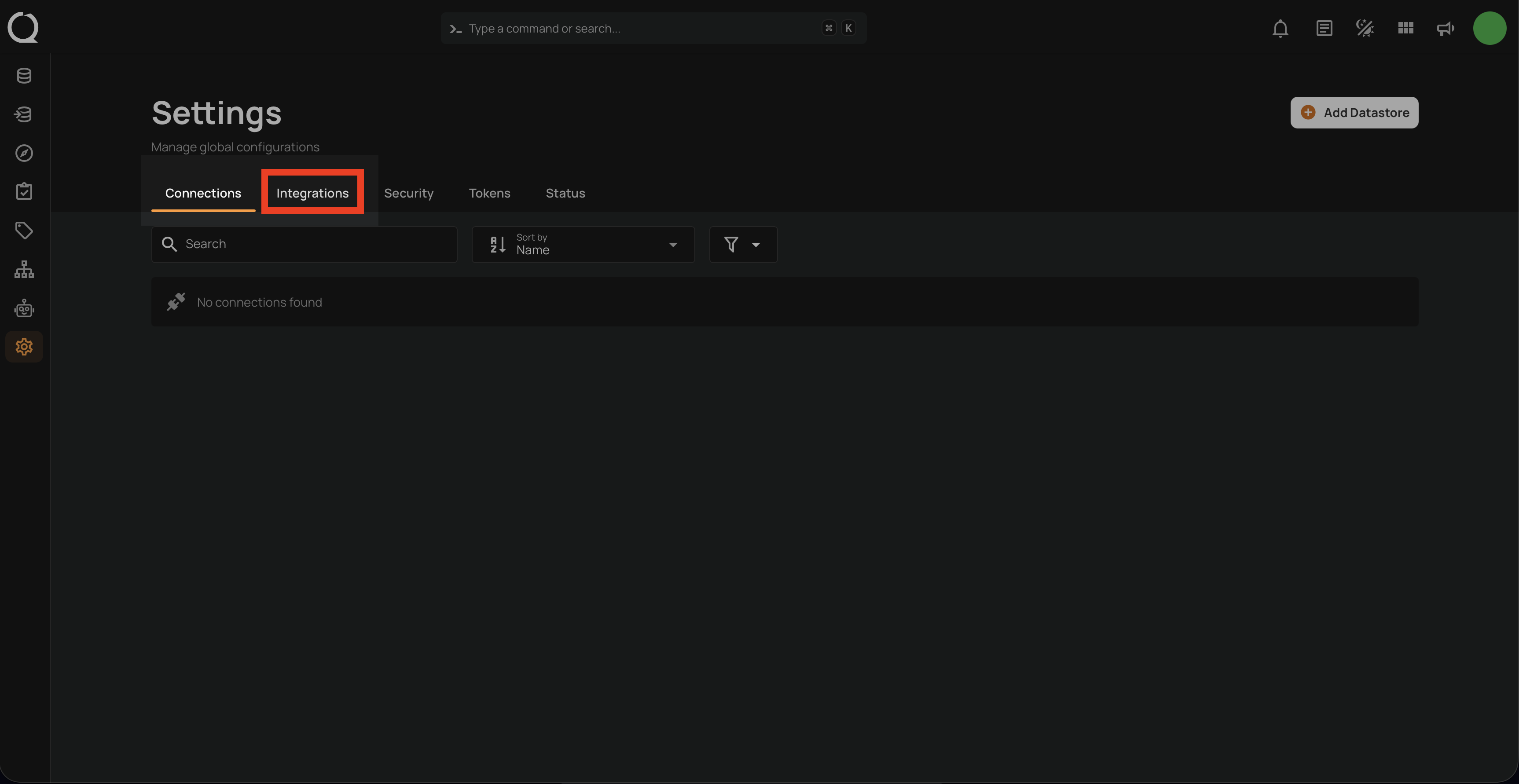Launch the AI assistant robot icon
The height and width of the screenshot is (784, 1519).
[24, 308]
